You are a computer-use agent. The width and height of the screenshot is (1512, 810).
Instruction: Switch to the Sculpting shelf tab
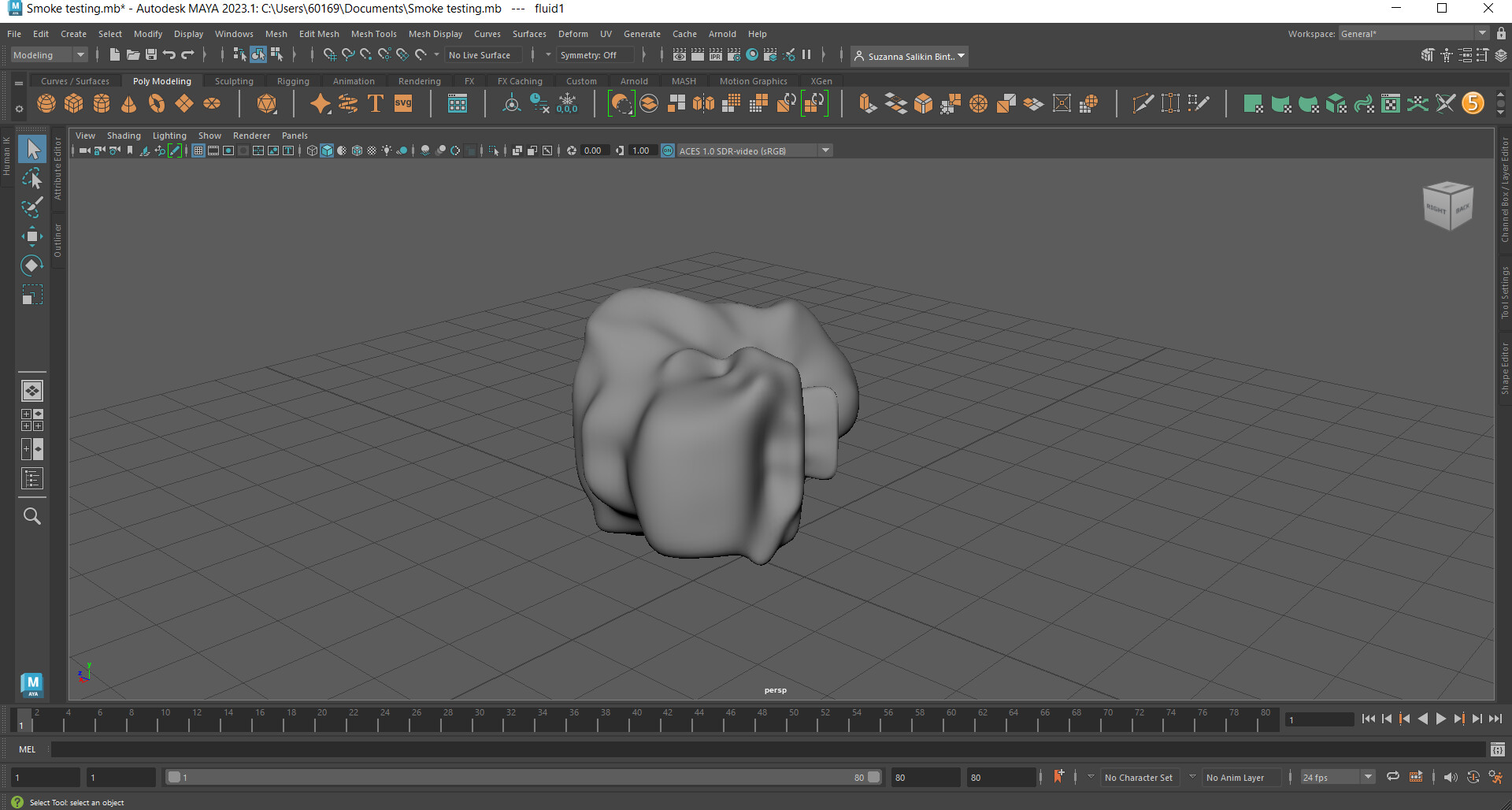(x=234, y=81)
